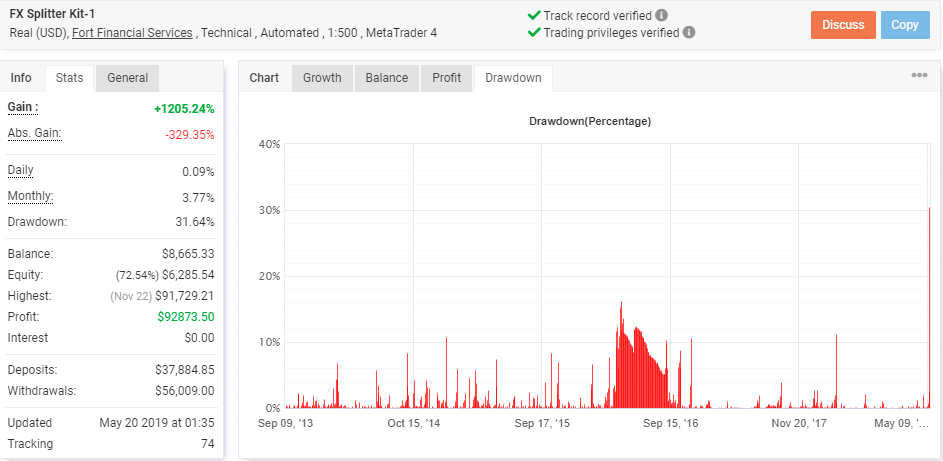Click the info icon beside Track record verified

point(661,16)
